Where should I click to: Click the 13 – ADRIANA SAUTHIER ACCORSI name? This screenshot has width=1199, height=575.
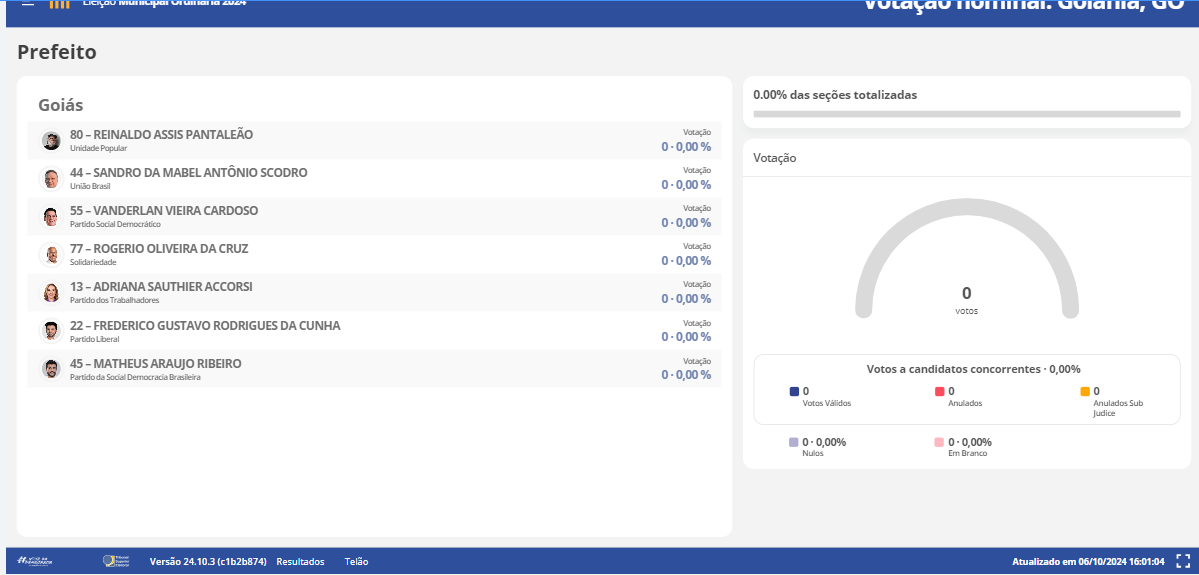[x=161, y=287]
